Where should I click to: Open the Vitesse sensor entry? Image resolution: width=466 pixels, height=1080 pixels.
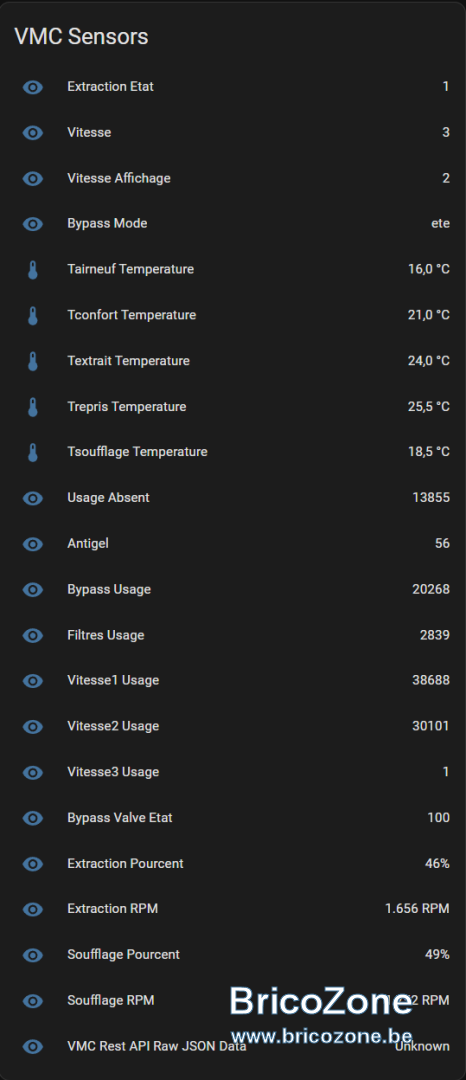pyautogui.click(x=233, y=132)
